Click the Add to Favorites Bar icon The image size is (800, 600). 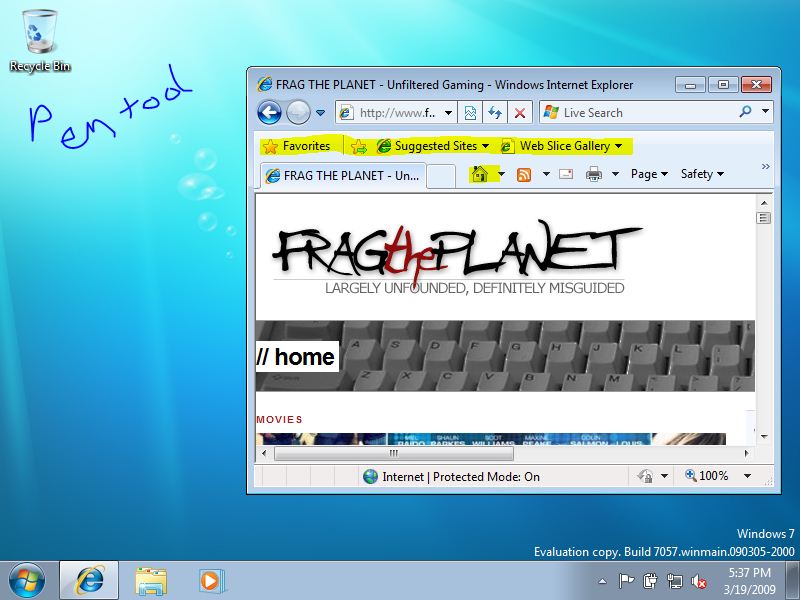[x=359, y=146]
